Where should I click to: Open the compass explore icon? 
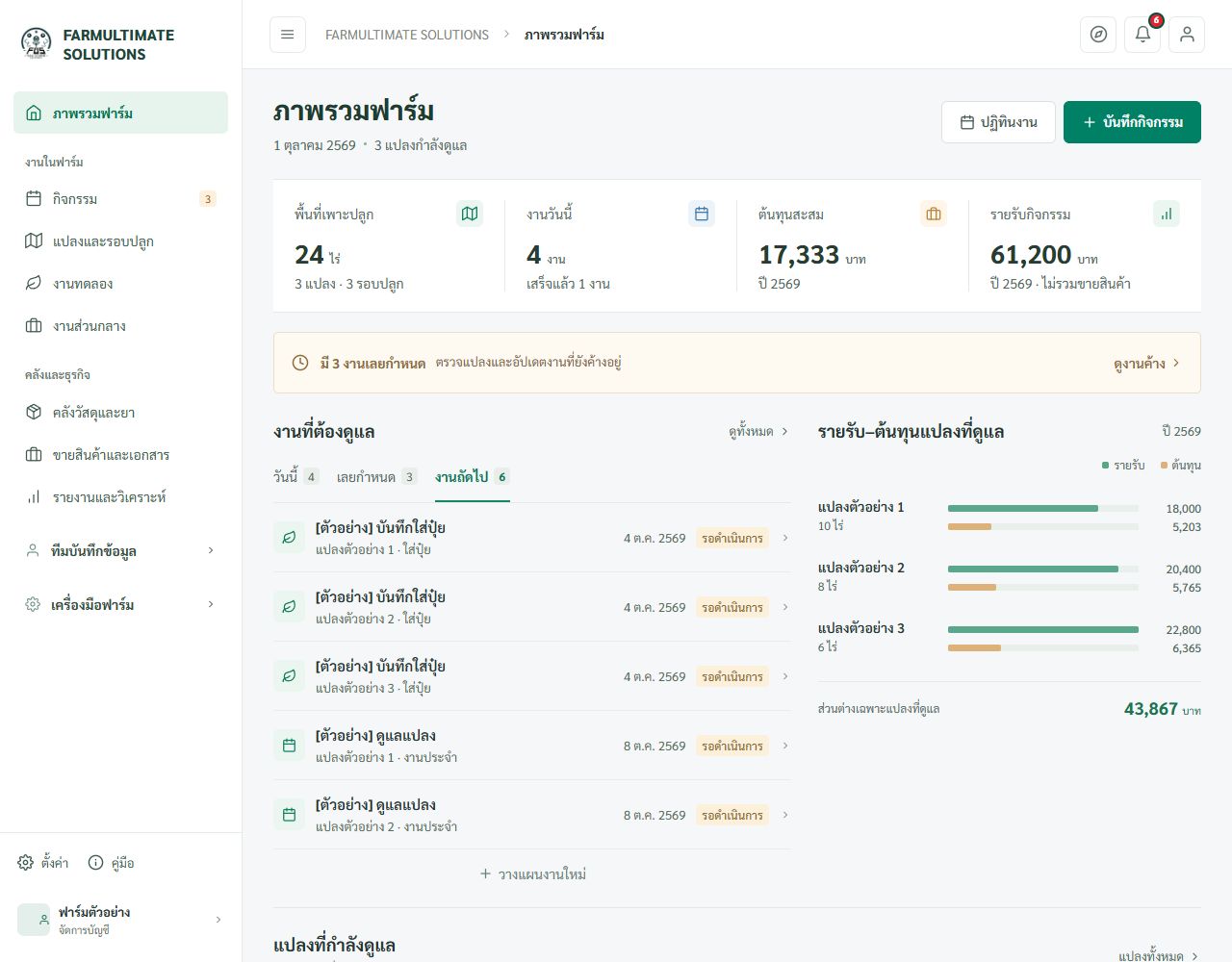[x=1098, y=35]
